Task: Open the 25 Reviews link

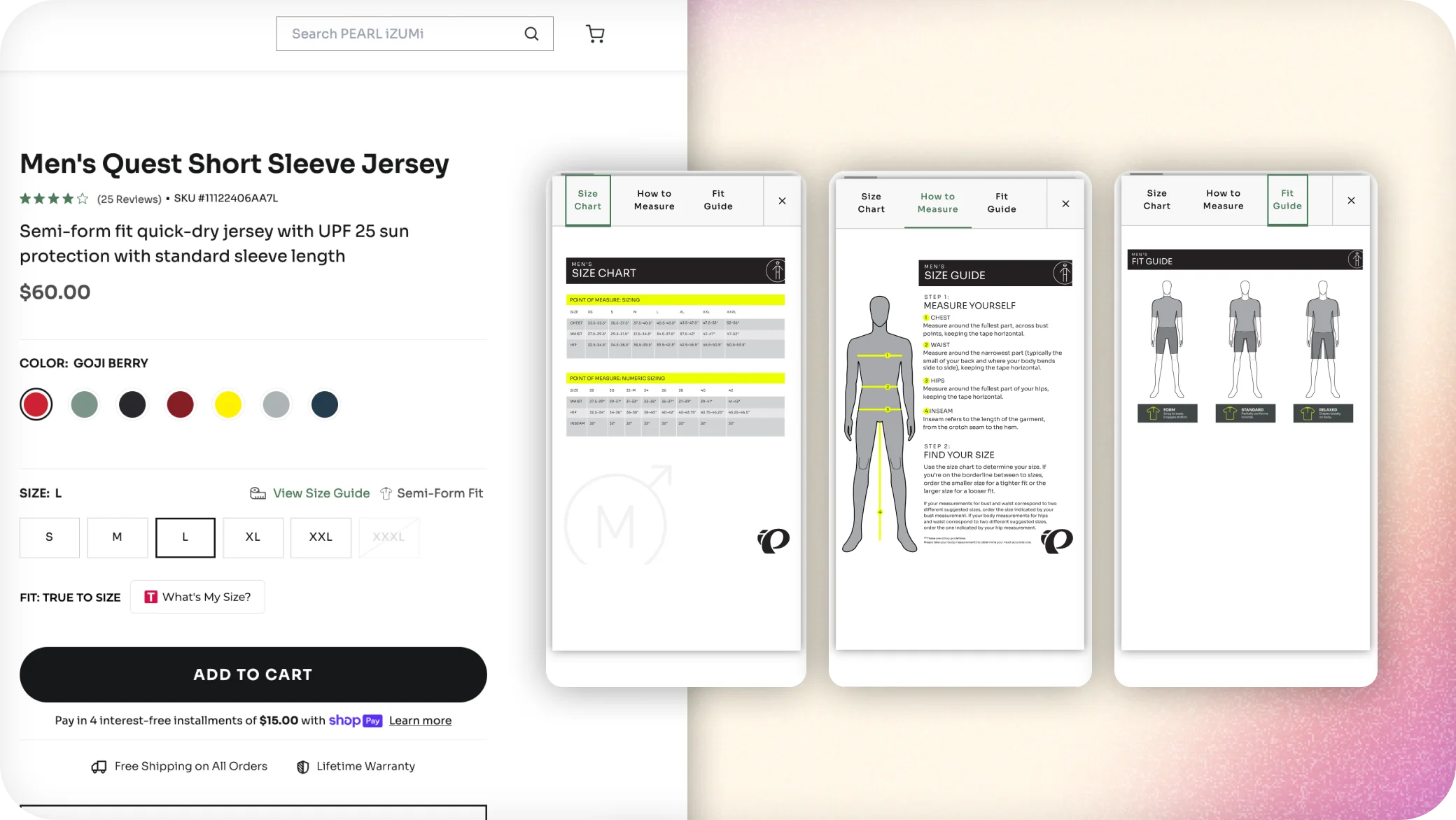Action: coord(129,199)
